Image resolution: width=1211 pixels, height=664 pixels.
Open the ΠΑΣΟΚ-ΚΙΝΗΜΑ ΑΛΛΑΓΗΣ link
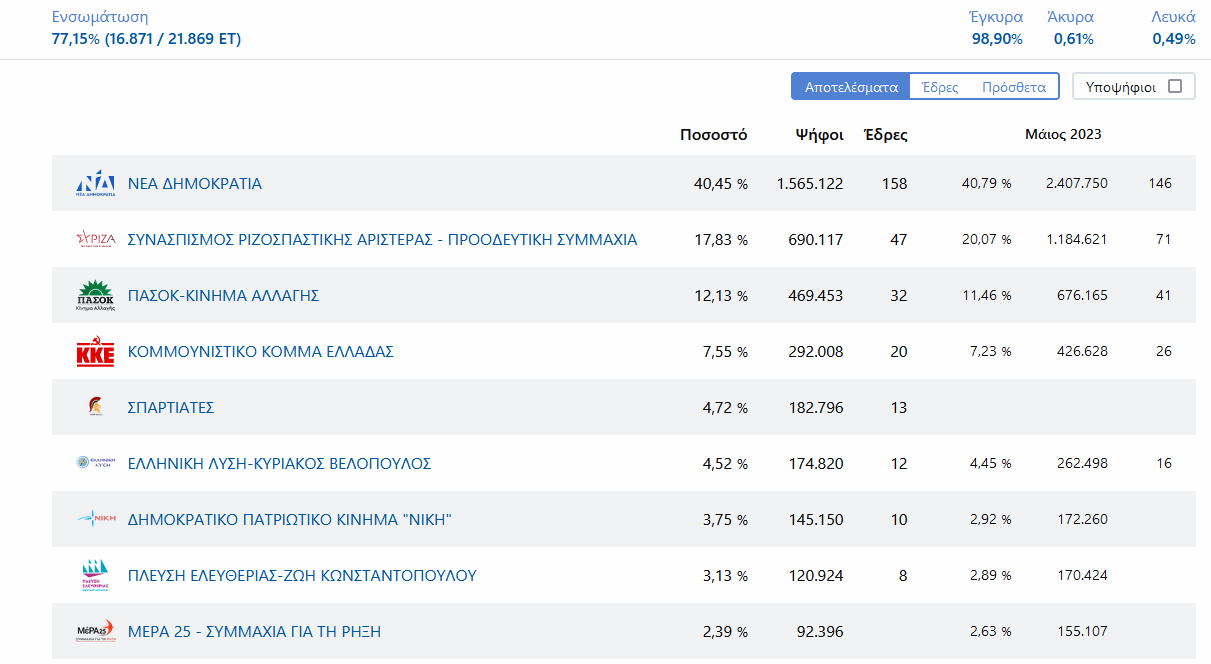223,296
